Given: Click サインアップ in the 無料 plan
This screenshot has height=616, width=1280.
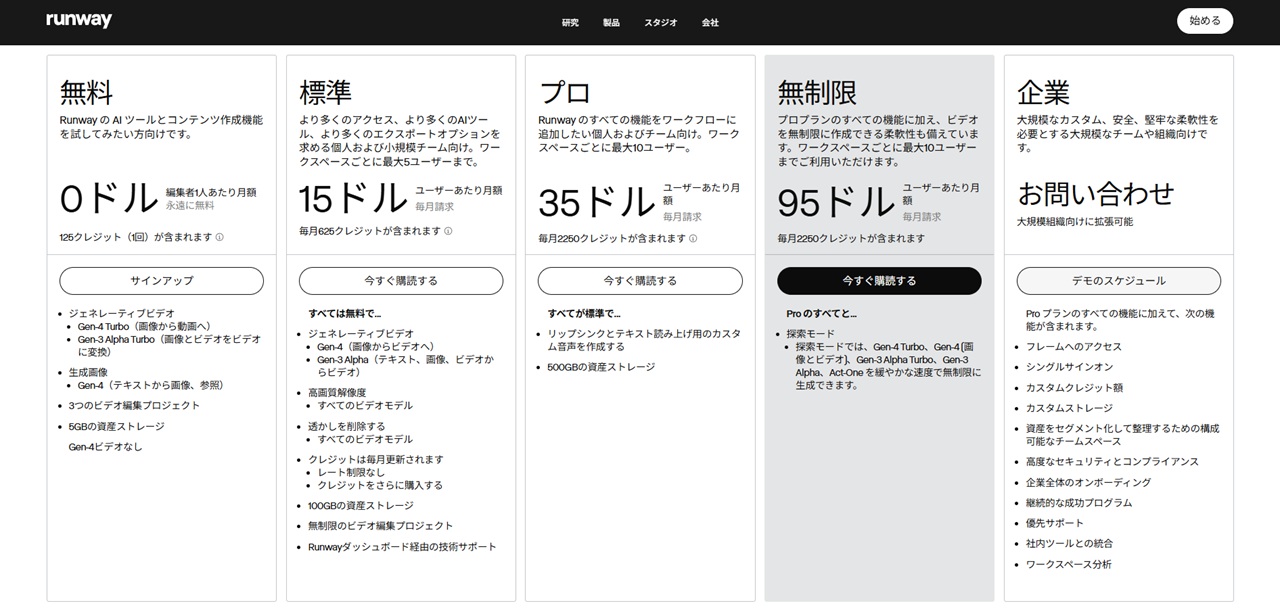Looking at the screenshot, I should pos(162,281).
